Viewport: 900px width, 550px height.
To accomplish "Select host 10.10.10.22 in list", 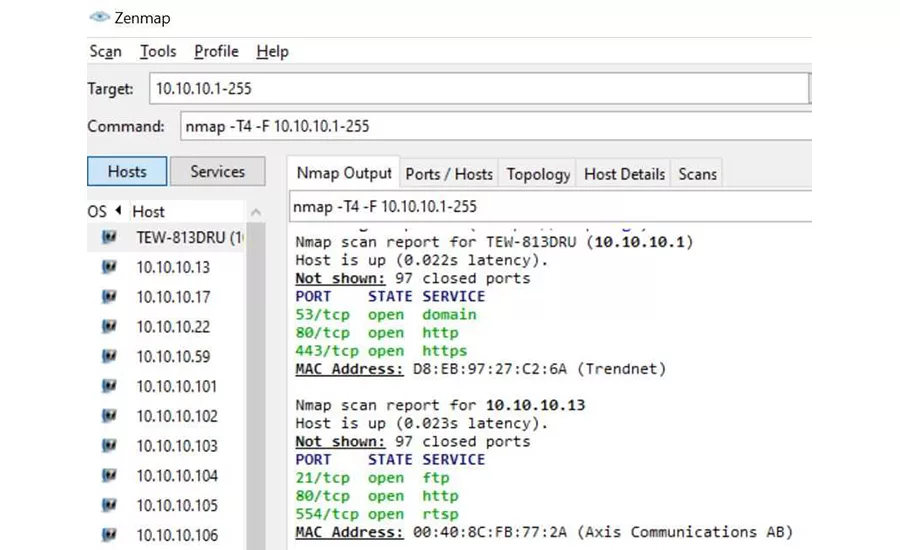I will click(173, 327).
